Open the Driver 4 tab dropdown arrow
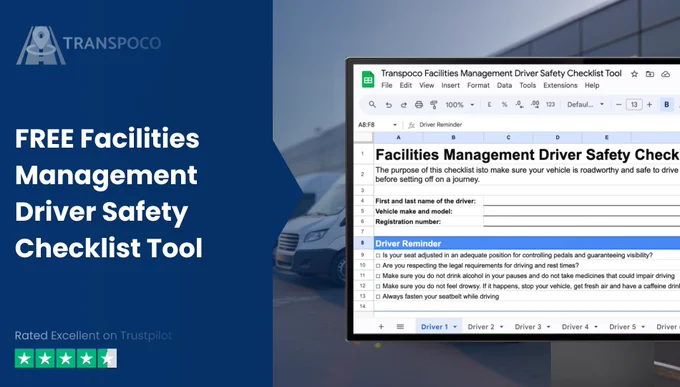The width and height of the screenshot is (680, 387). tap(596, 327)
